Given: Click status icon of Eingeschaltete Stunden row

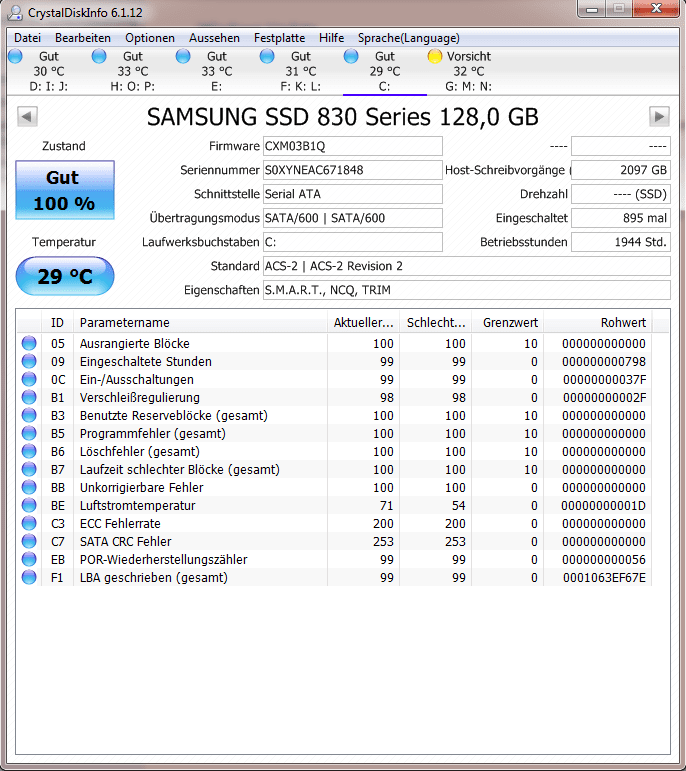Looking at the screenshot, I should coord(29,361).
